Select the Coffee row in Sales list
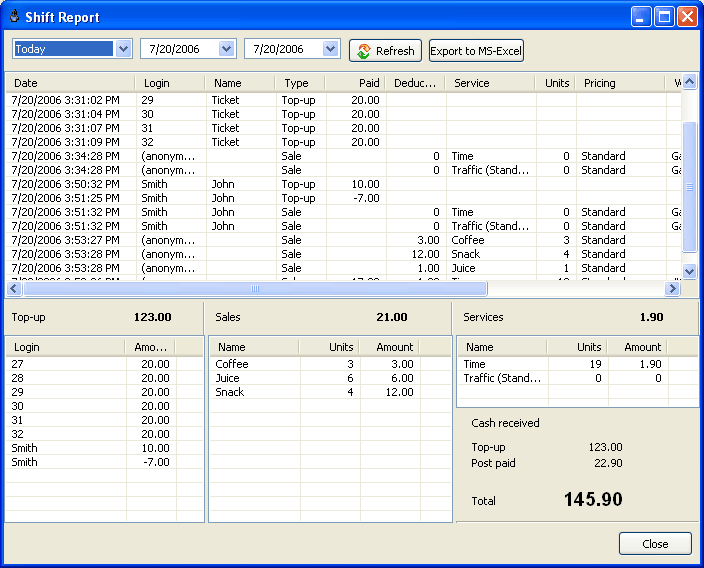 pyautogui.click(x=232, y=365)
